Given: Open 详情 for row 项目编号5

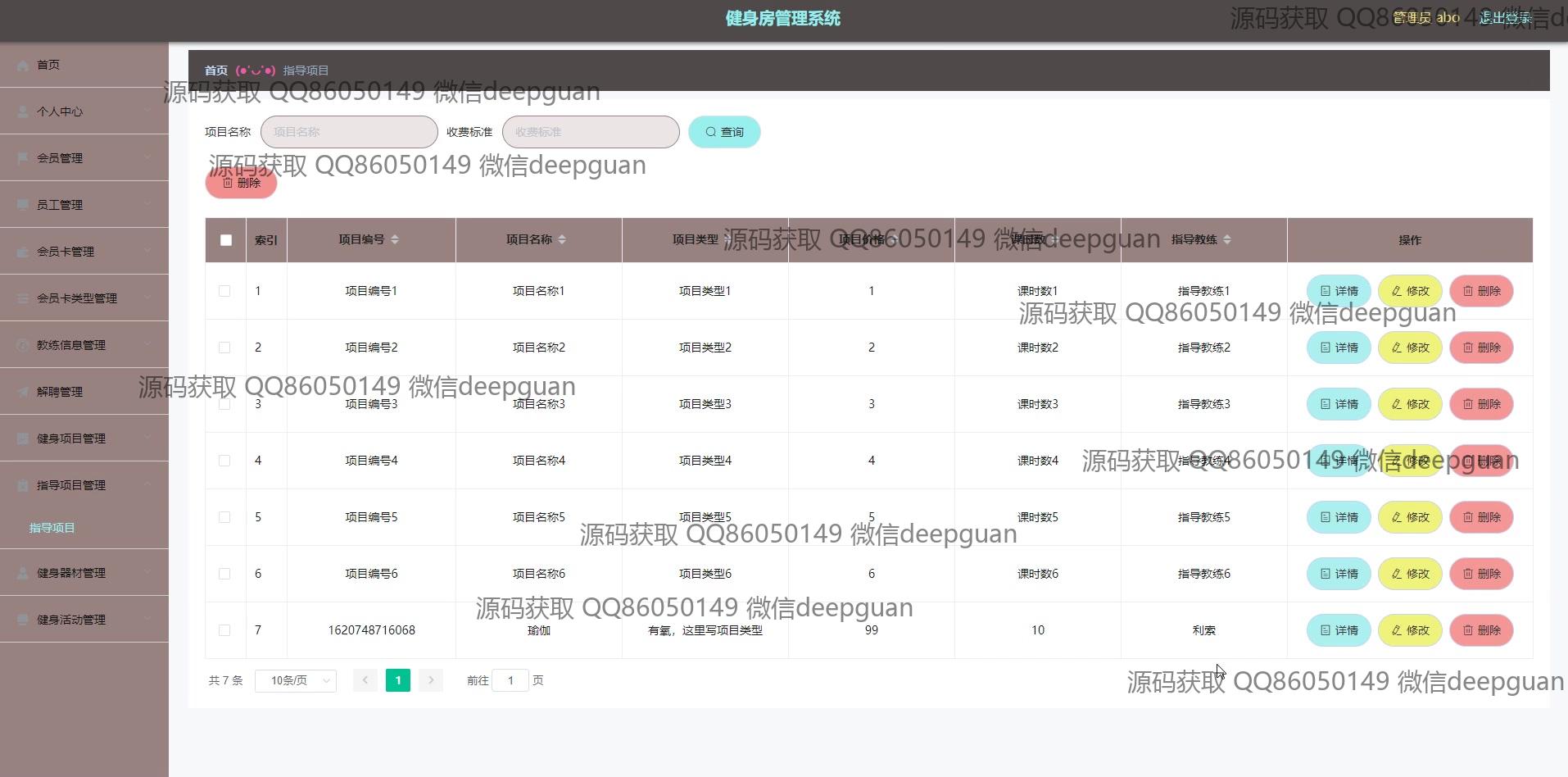Looking at the screenshot, I should 1339,517.
